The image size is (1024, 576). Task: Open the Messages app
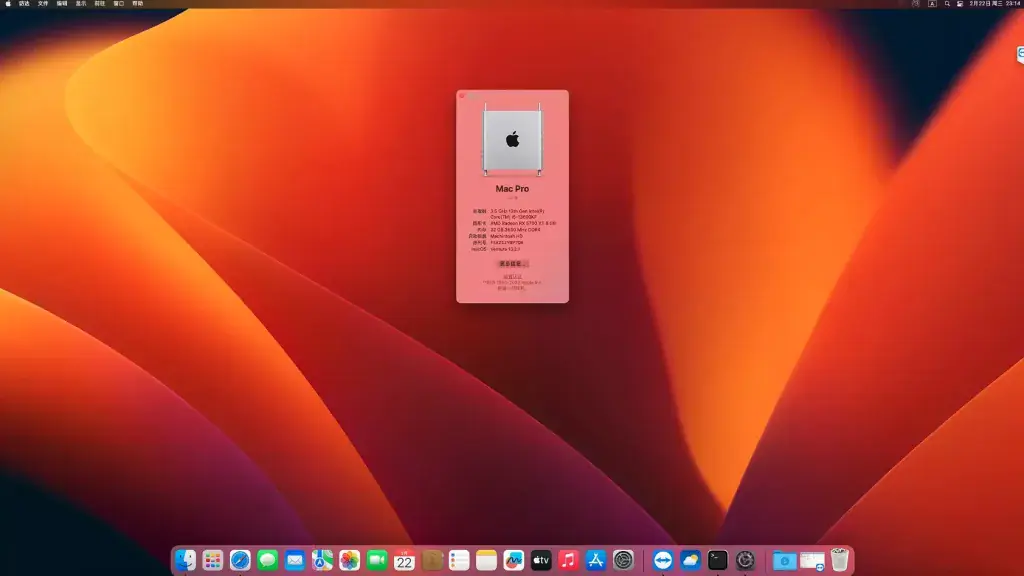point(267,560)
